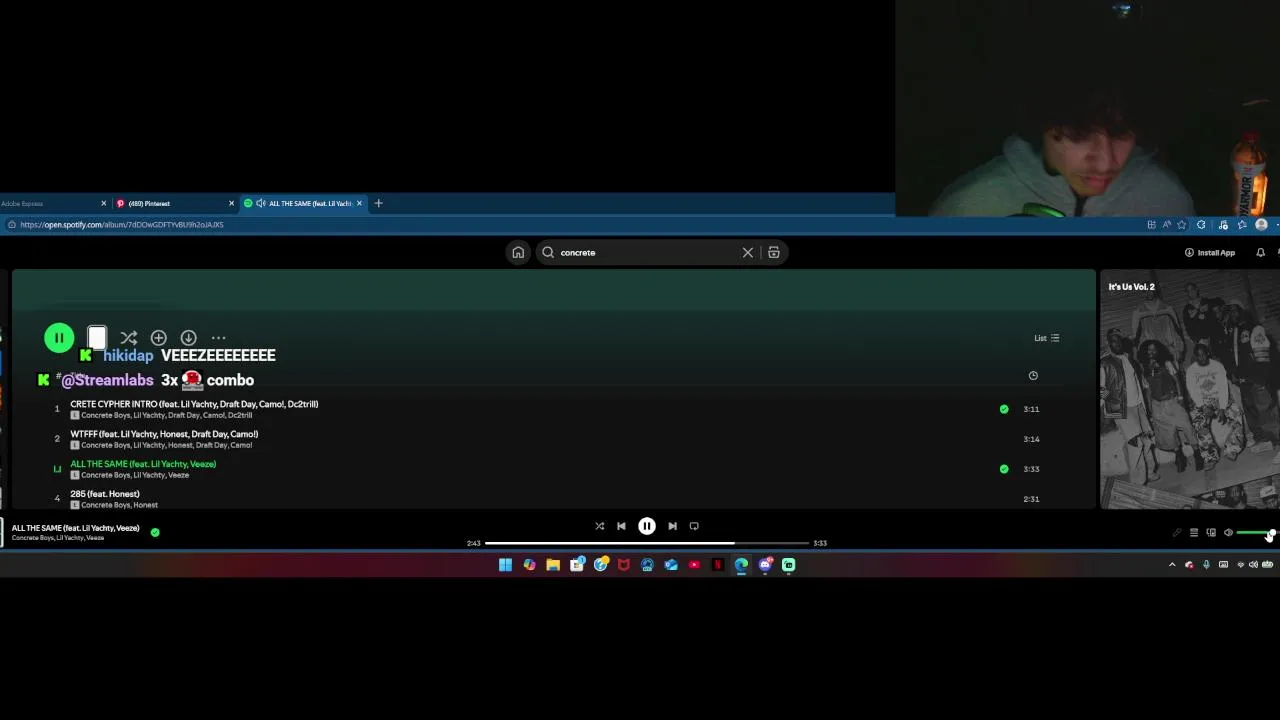Viewport: 1280px width, 720px height.
Task: Open the Browse icon in the search bar
Action: click(773, 253)
